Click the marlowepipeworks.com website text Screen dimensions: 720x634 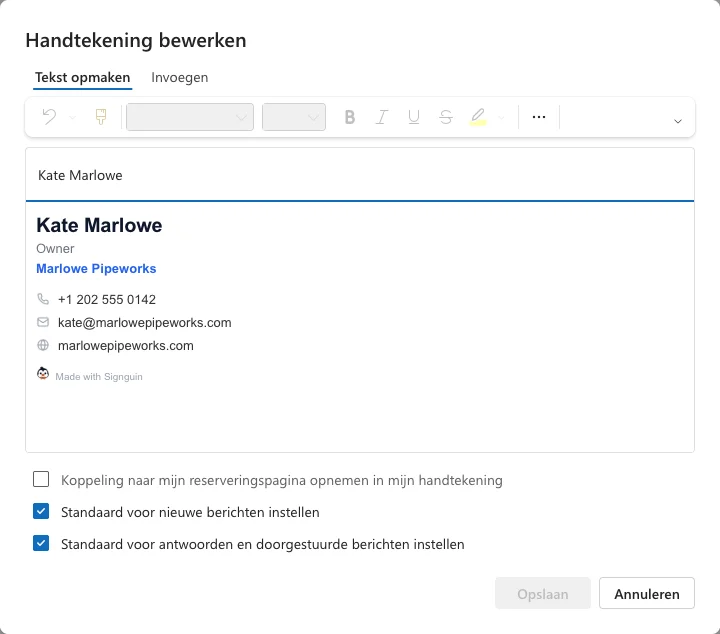pyautogui.click(x=126, y=346)
